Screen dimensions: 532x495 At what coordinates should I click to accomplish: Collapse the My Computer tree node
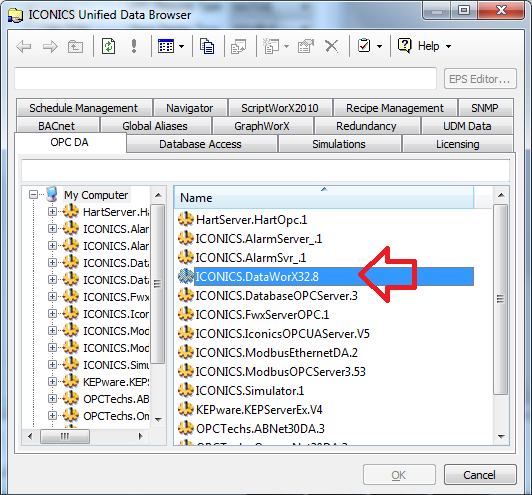pyautogui.click(x=33, y=195)
